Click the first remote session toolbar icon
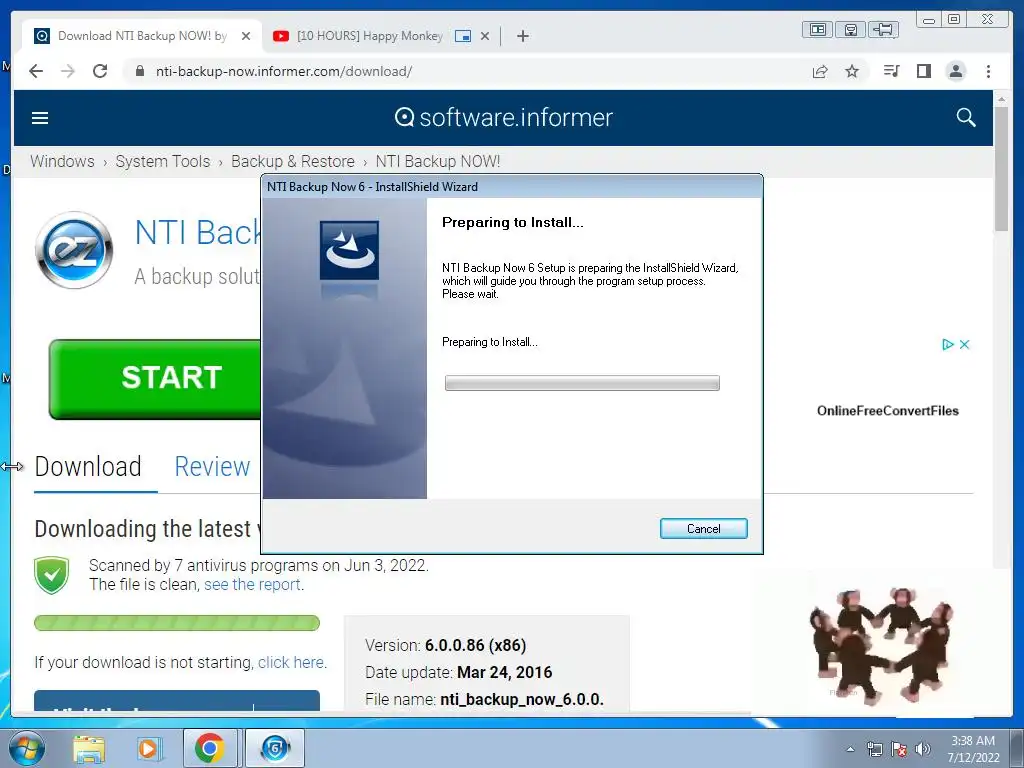 point(818,29)
